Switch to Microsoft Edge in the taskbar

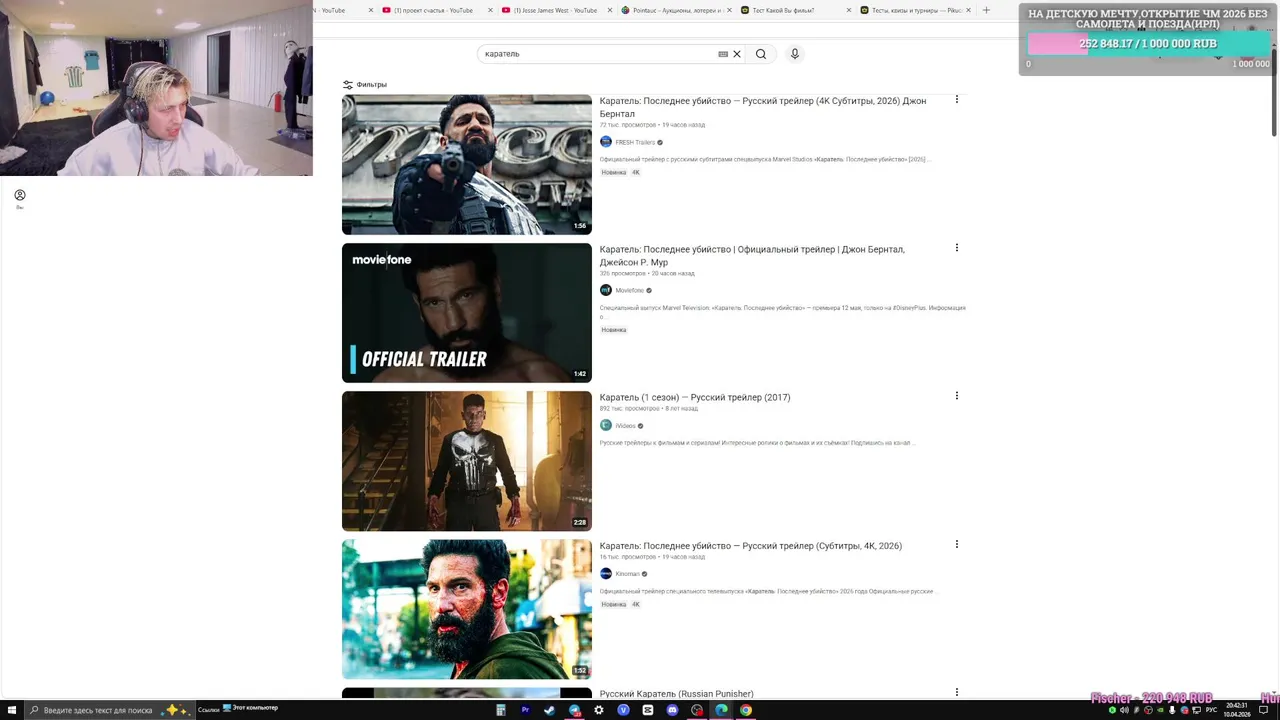click(x=721, y=710)
